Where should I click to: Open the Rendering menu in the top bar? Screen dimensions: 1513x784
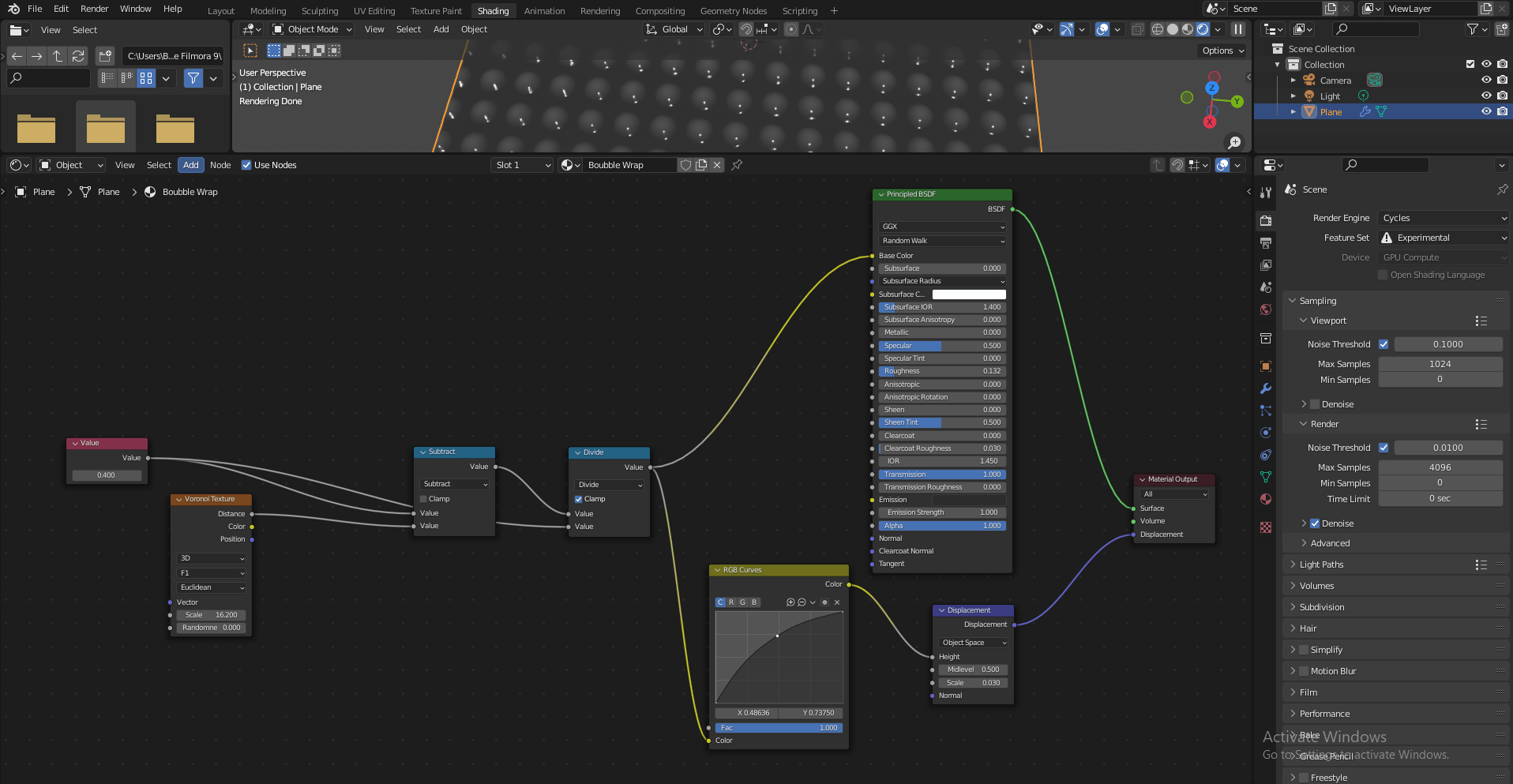(x=600, y=10)
